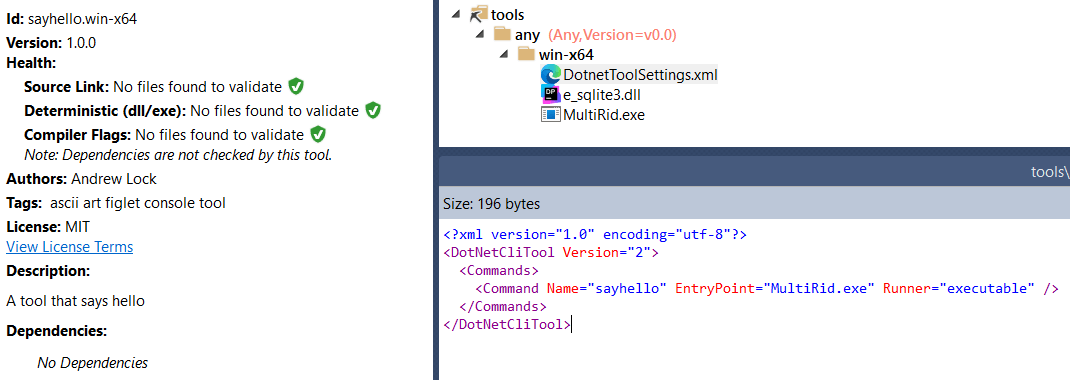Click the 'Size: 196 bytes' label

click(x=491, y=203)
